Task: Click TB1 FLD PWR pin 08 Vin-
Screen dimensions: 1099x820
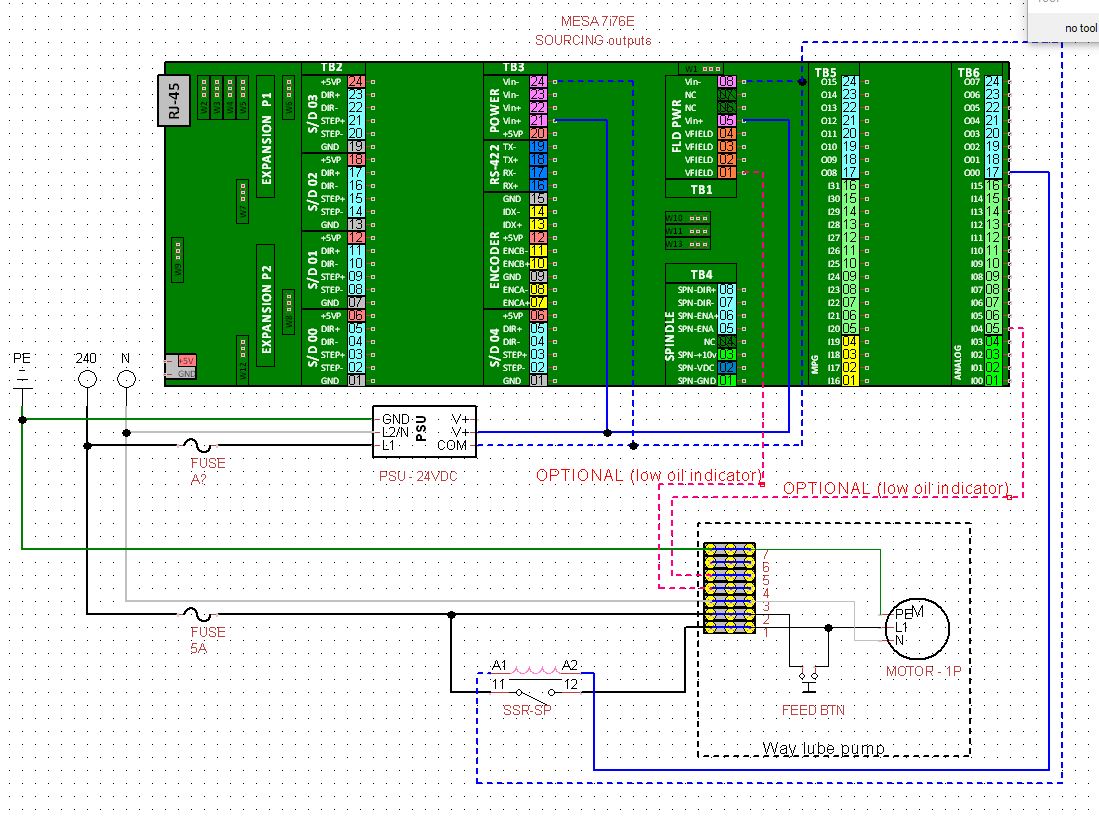Action: coord(727,82)
